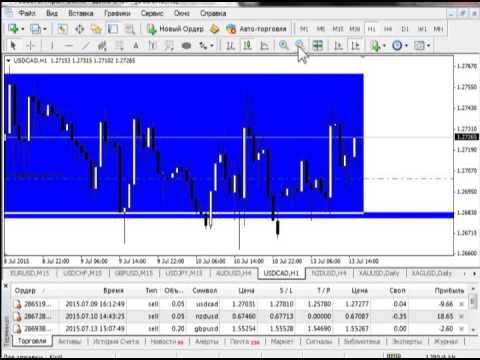
Task: Select the Fibonacci Retracement tool
Action: tap(119, 45)
